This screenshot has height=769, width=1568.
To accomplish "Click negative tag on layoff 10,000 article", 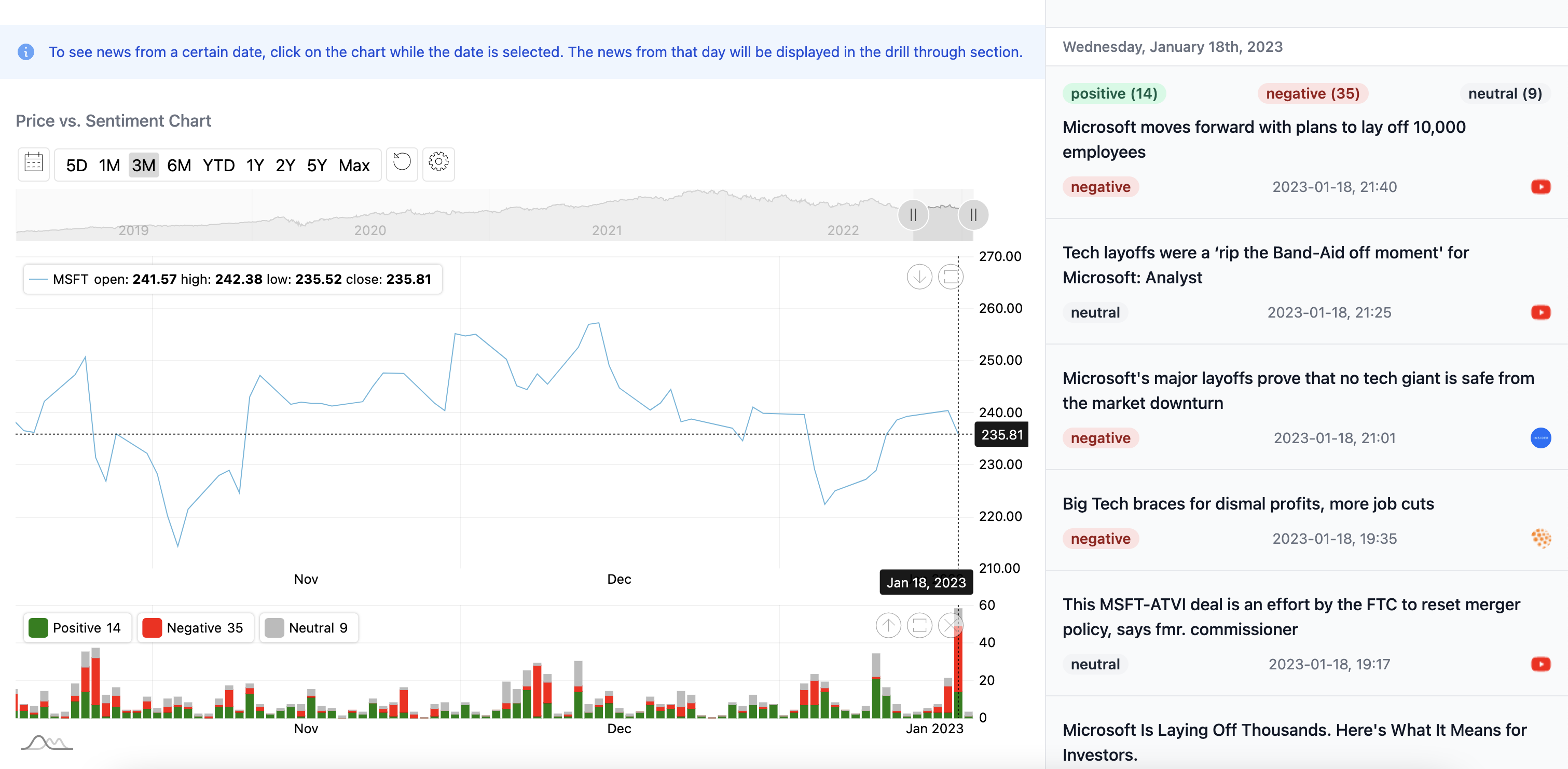I will (x=1101, y=187).
